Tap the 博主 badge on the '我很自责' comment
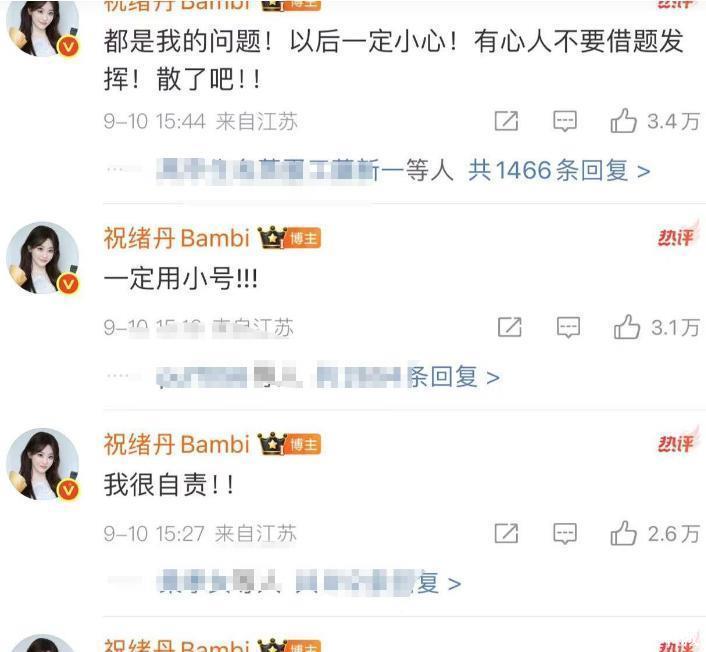The image size is (706, 652). point(303,445)
